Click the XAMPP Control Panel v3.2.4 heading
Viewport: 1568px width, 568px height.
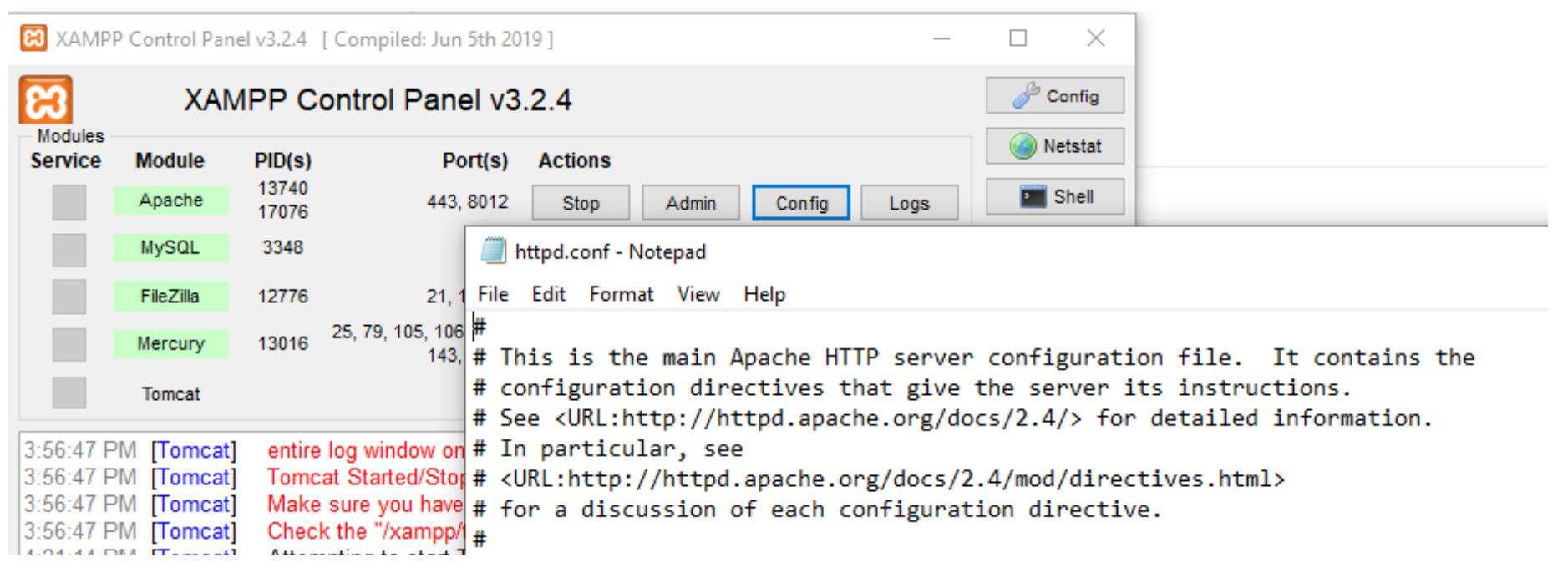pos(378,100)
